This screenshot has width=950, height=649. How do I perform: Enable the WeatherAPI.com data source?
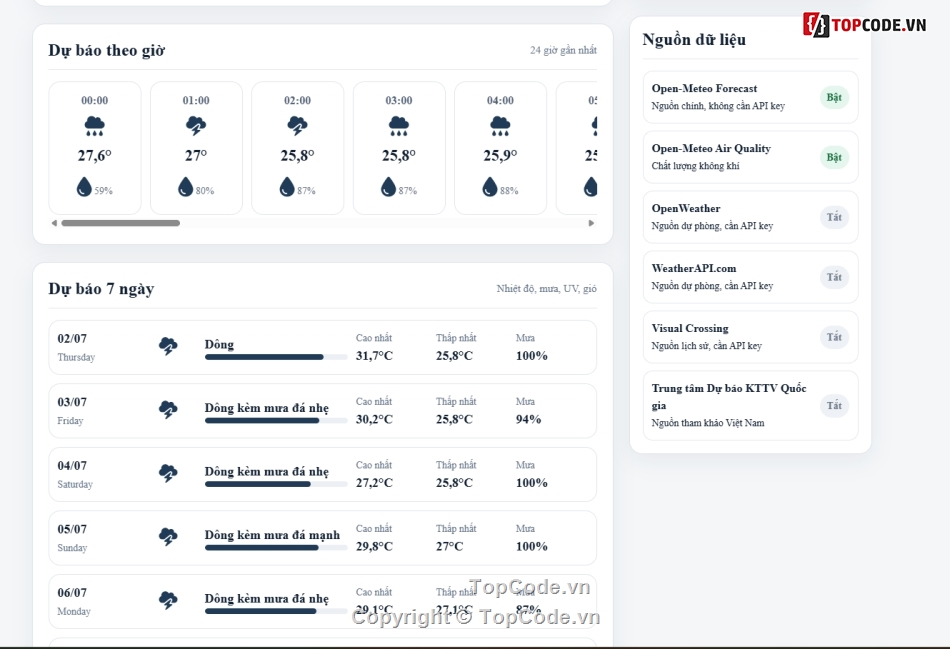pos(834,278)
